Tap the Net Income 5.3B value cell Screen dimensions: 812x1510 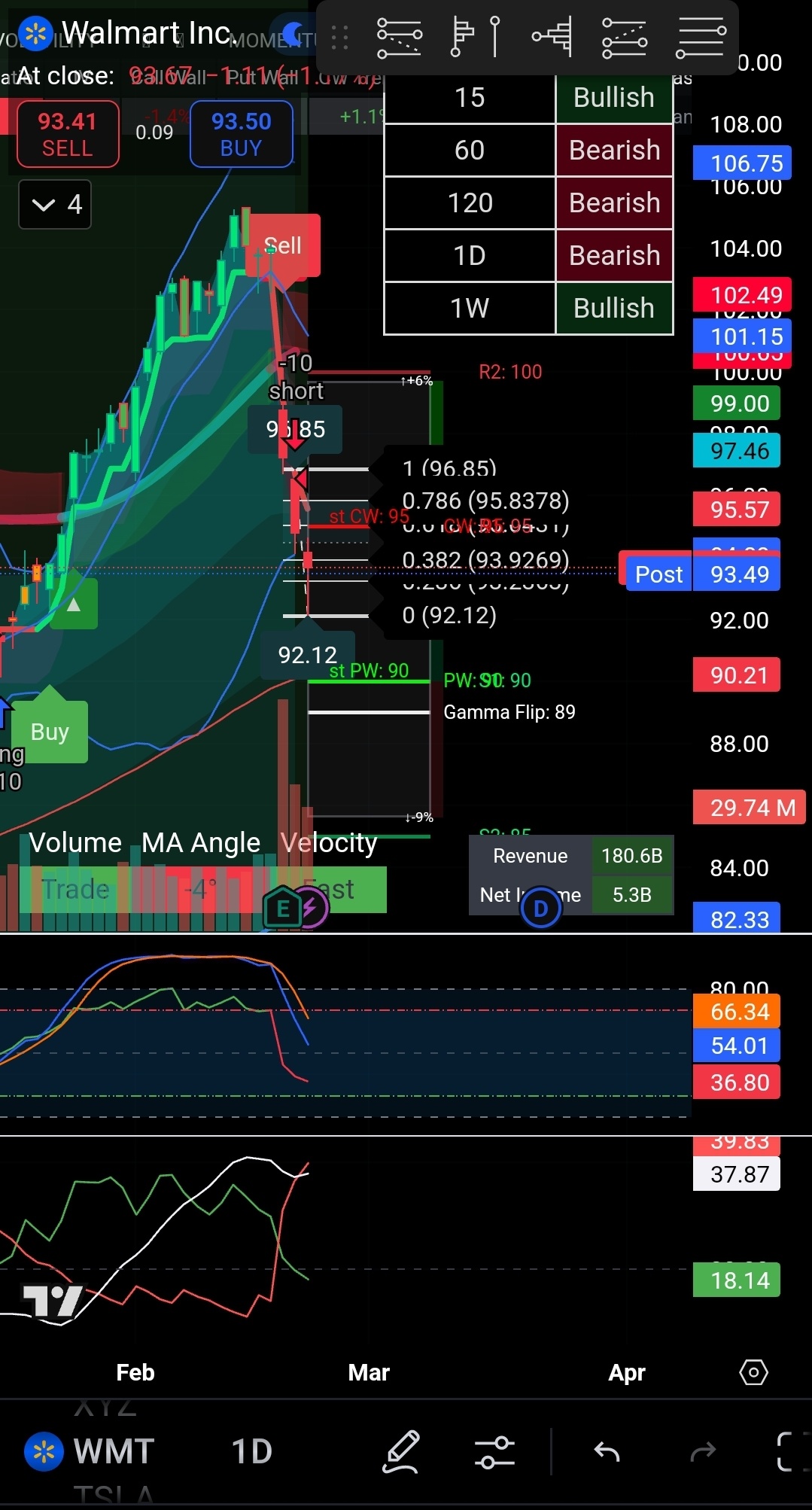(632, 895)
